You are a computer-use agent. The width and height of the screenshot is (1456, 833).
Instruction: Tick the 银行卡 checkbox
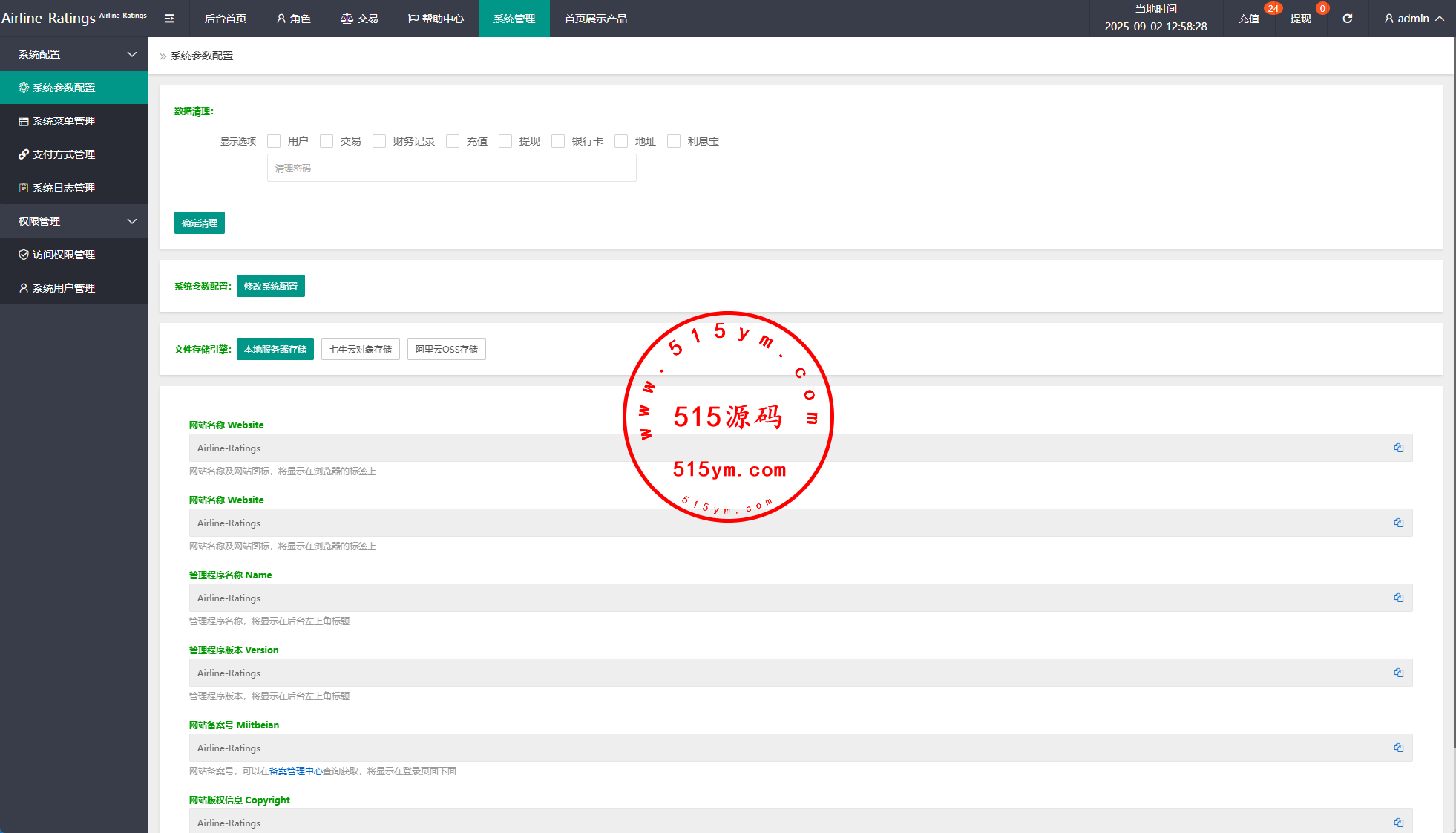[x=558, y=141]
